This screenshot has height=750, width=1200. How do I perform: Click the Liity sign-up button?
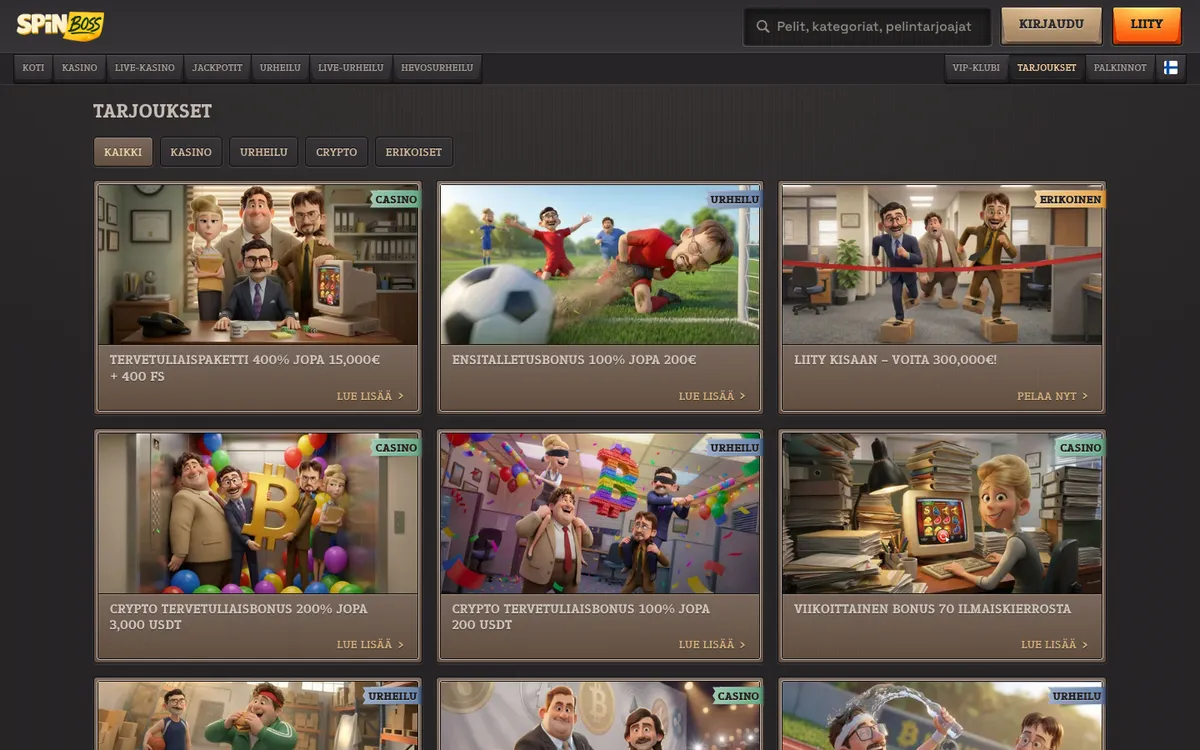coord(1147,24)
